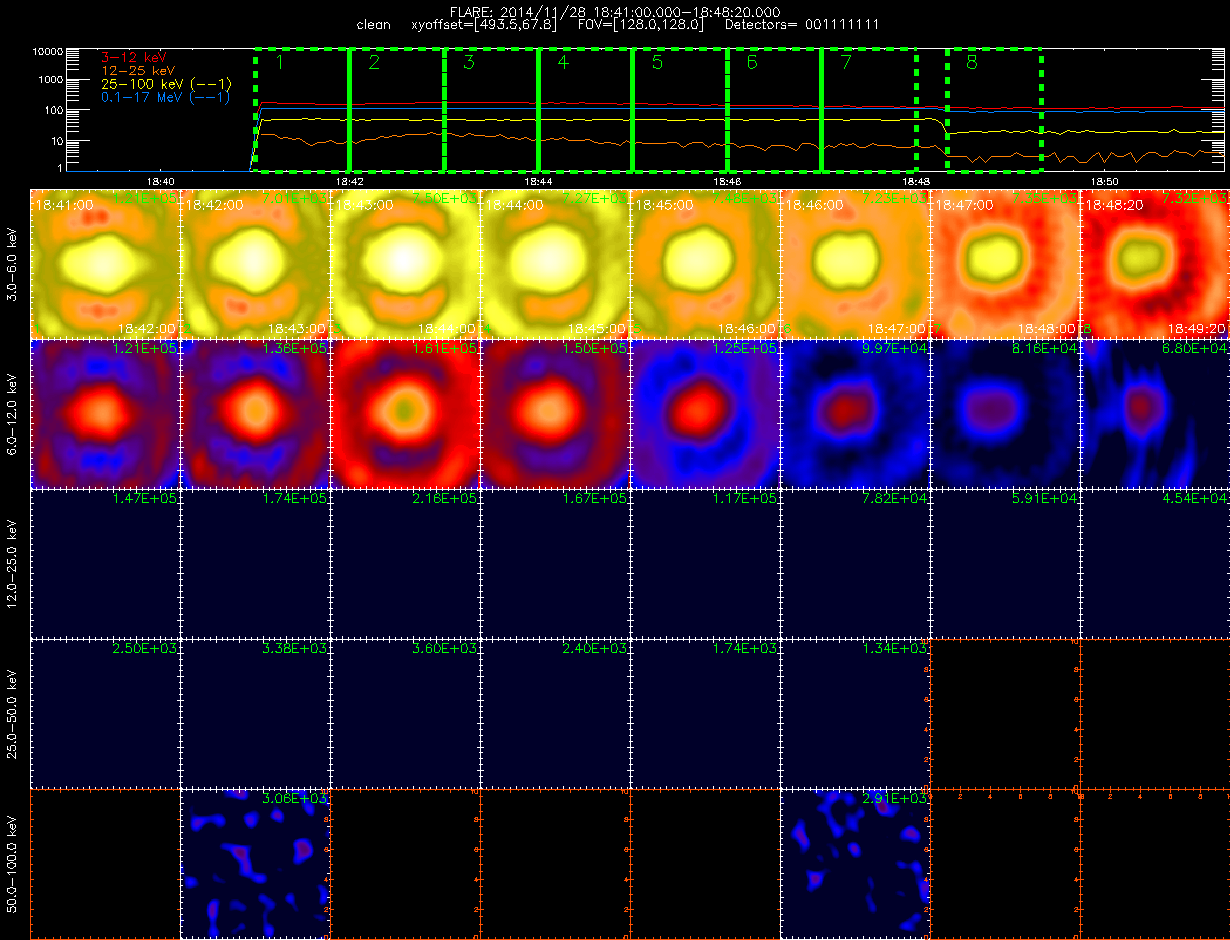Click the '12-25 keV' legend entry
The image size is (1230, 940).
point(139,72)
